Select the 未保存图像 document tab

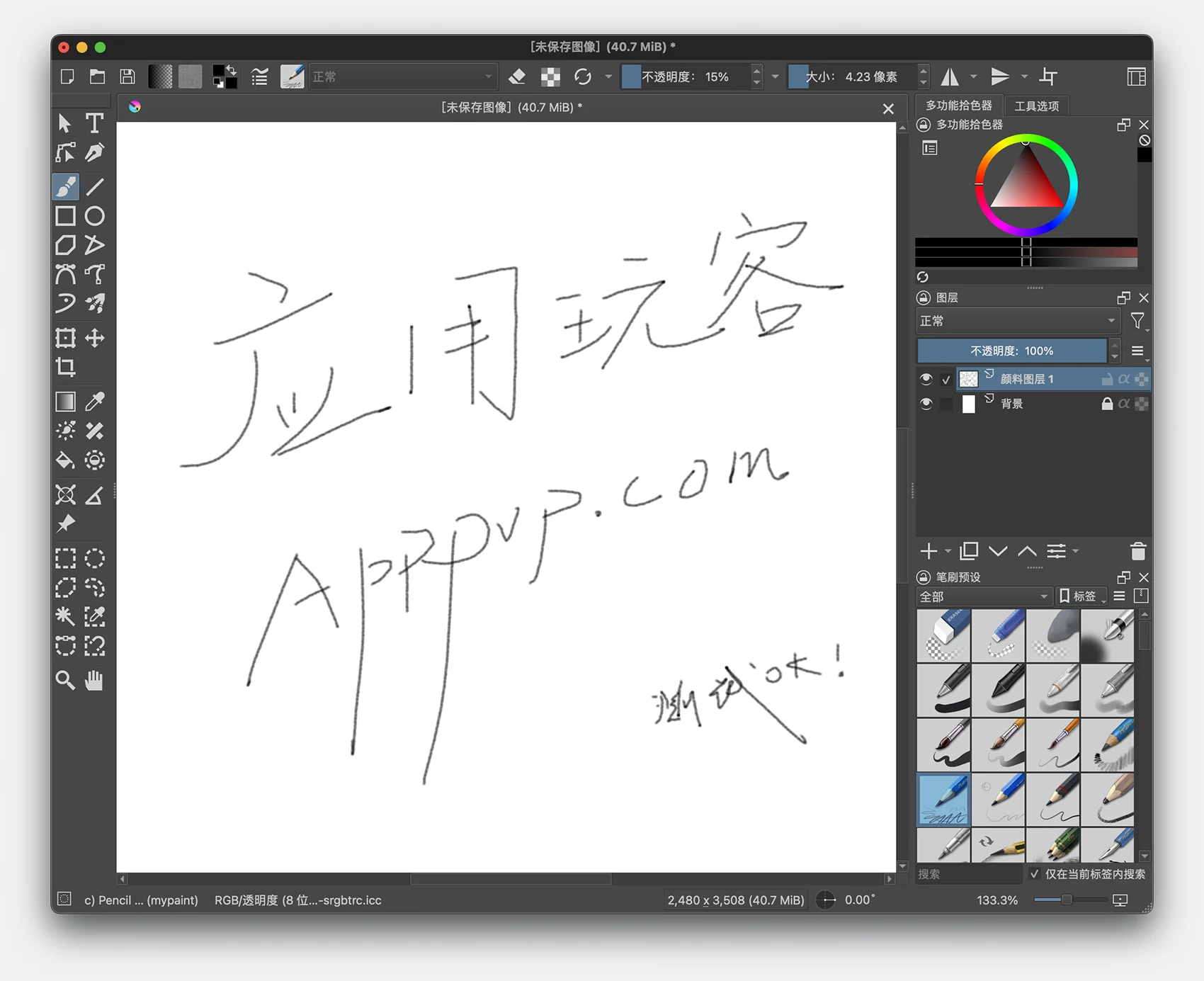pyautogui.click(x=511, y=107)
